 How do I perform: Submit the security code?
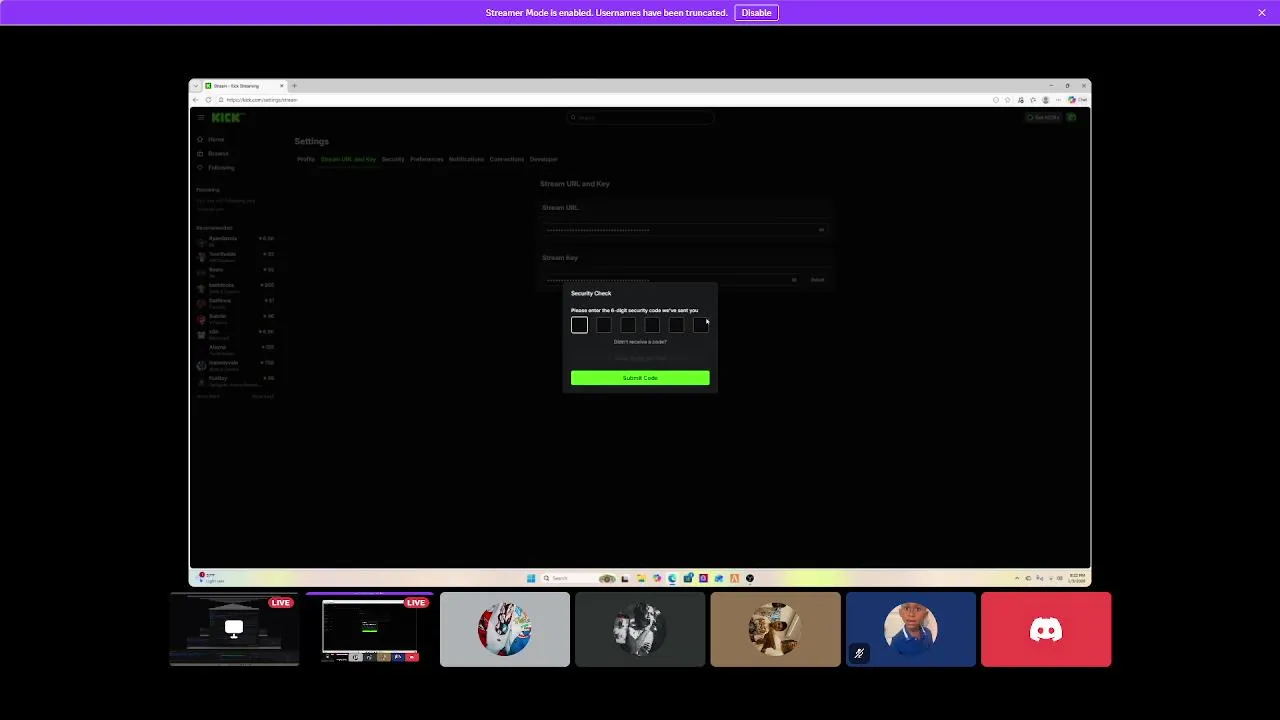coord(640,378)
